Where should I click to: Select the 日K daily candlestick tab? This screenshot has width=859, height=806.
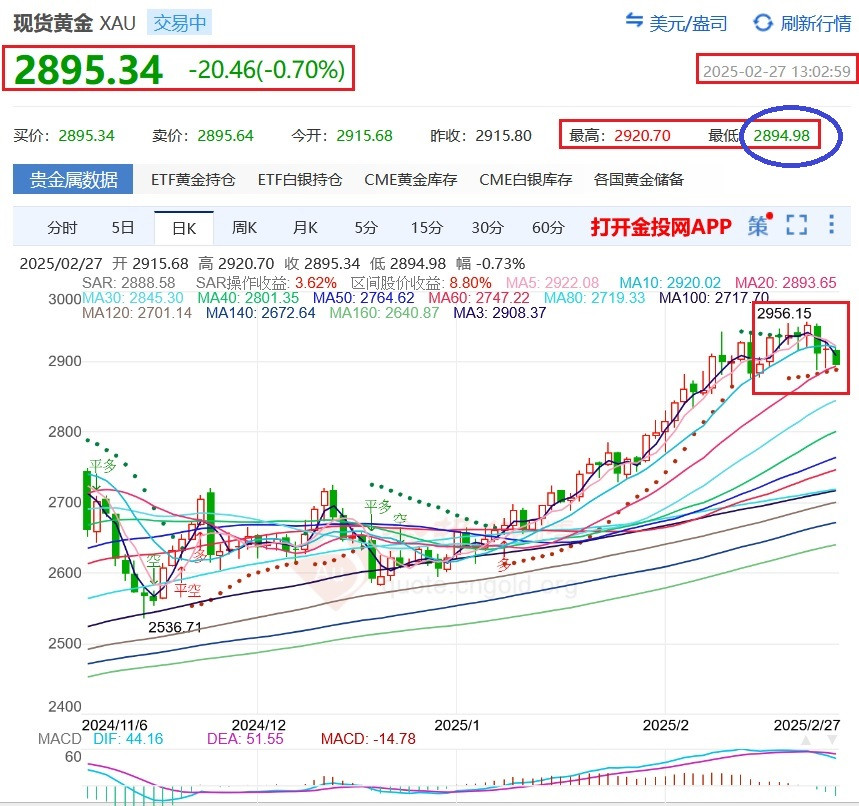point(184,228)
